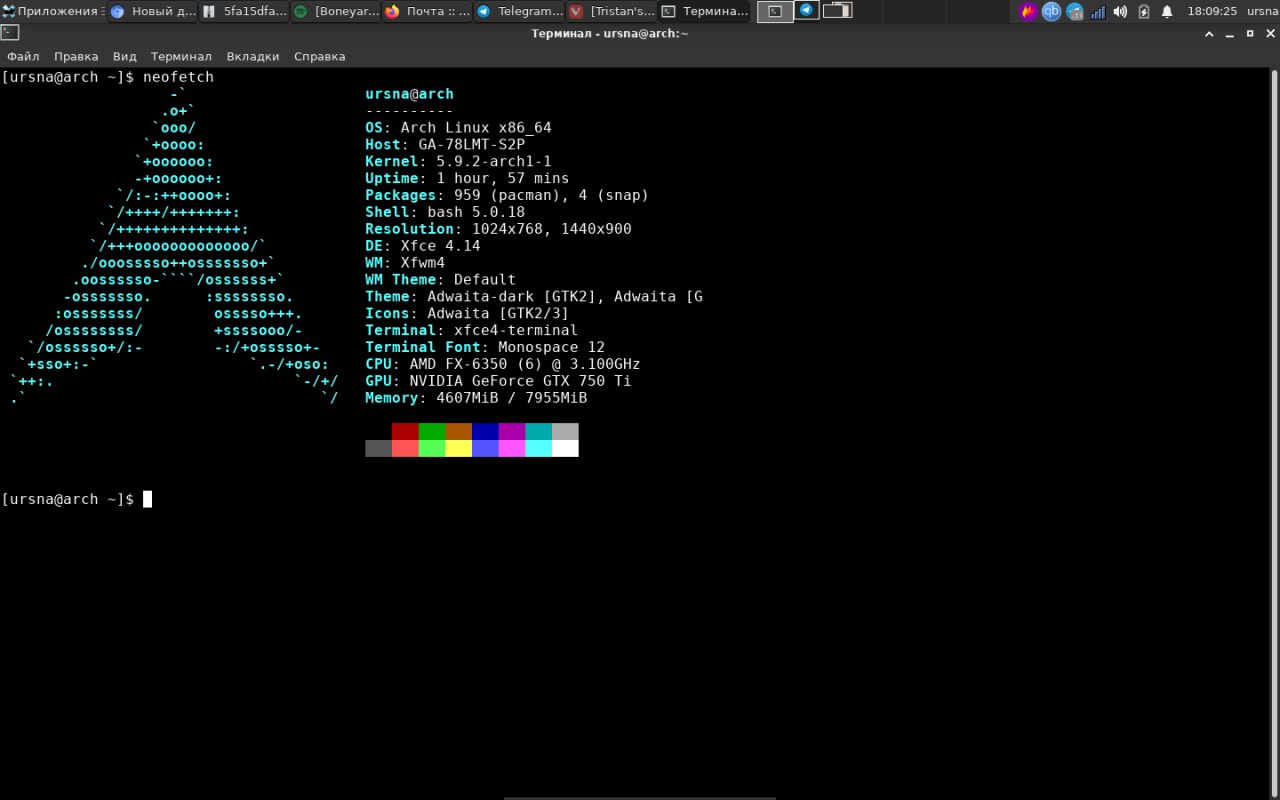Select the "Термина..." taskbar button

704,11
